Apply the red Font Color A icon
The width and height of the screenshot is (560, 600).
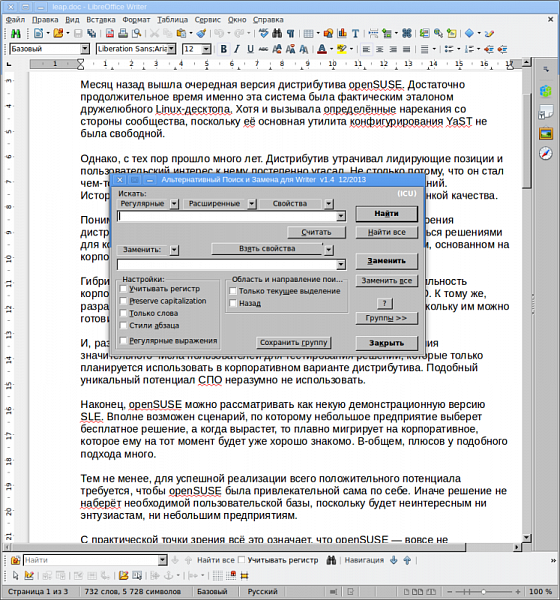pyautogui.click(x=322, y=49)
